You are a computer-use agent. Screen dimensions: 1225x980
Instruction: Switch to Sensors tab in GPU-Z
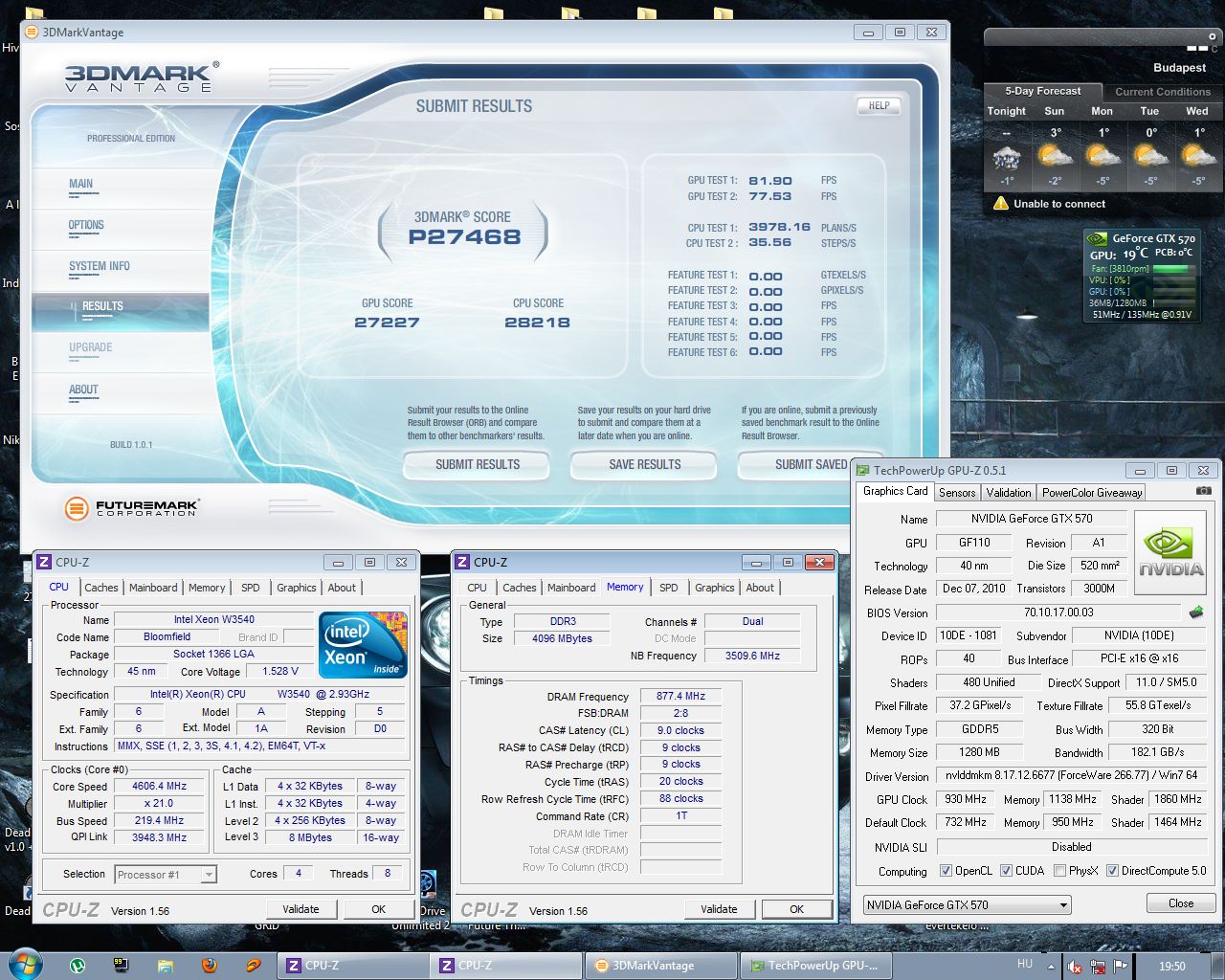[x=957, y=492]
